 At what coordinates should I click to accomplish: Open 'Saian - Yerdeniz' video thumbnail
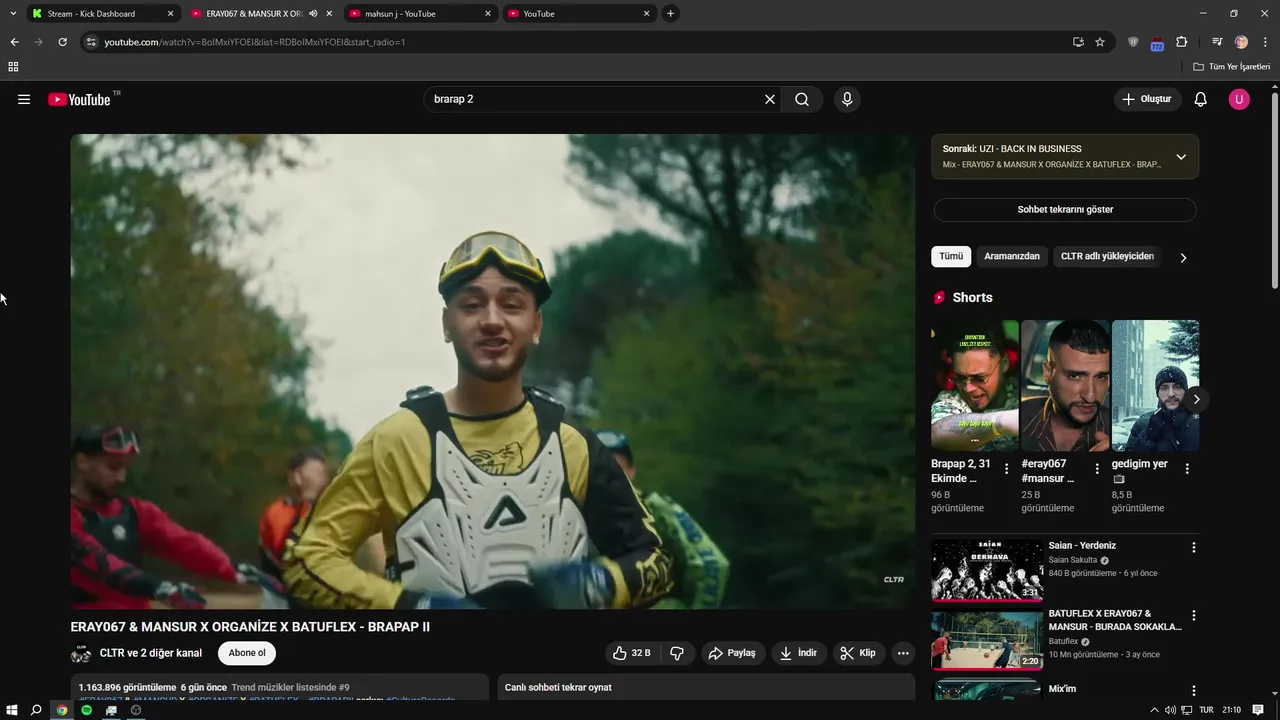[x=987, y=570]
